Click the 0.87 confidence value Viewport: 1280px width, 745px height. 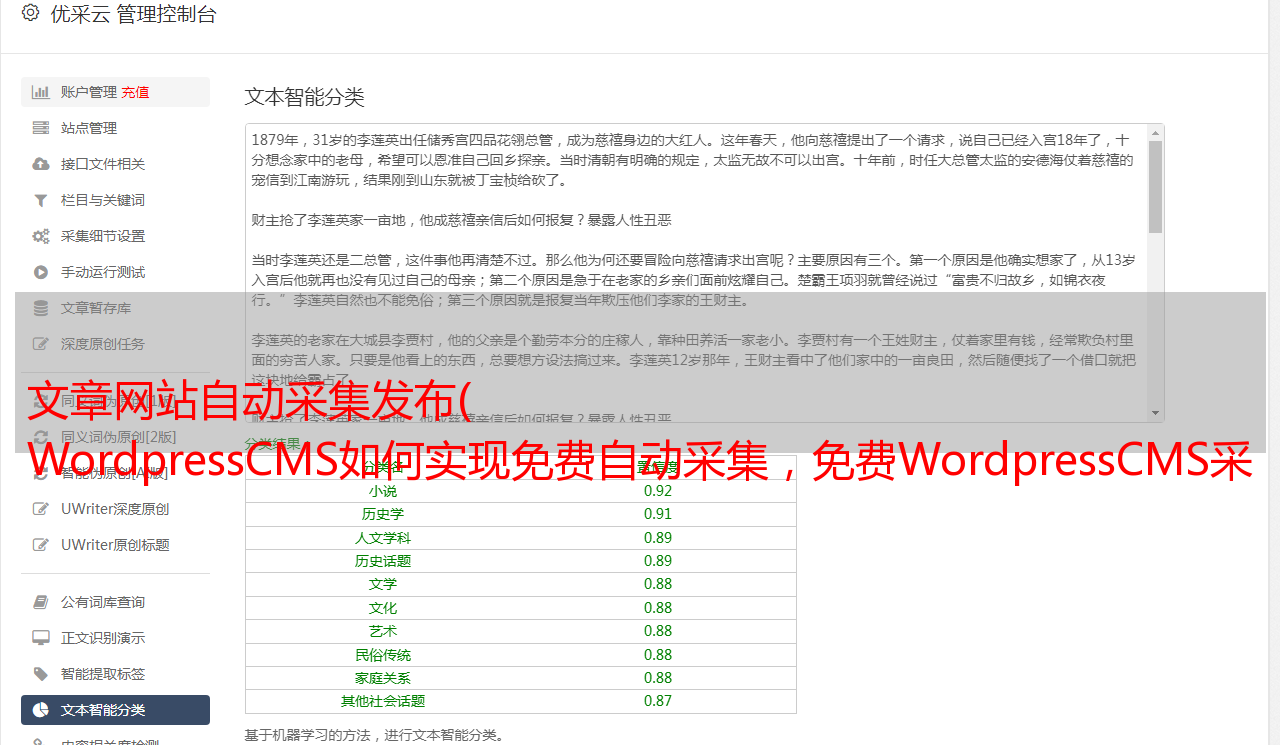point(658,701)
